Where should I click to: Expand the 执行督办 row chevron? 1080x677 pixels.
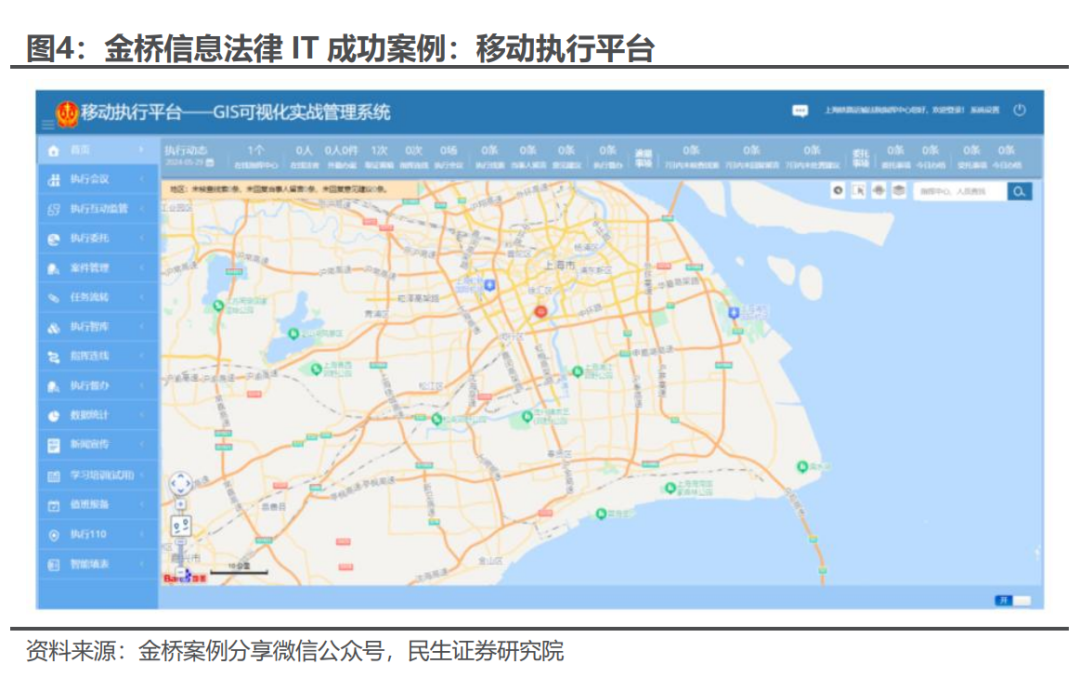pos(142,386)
